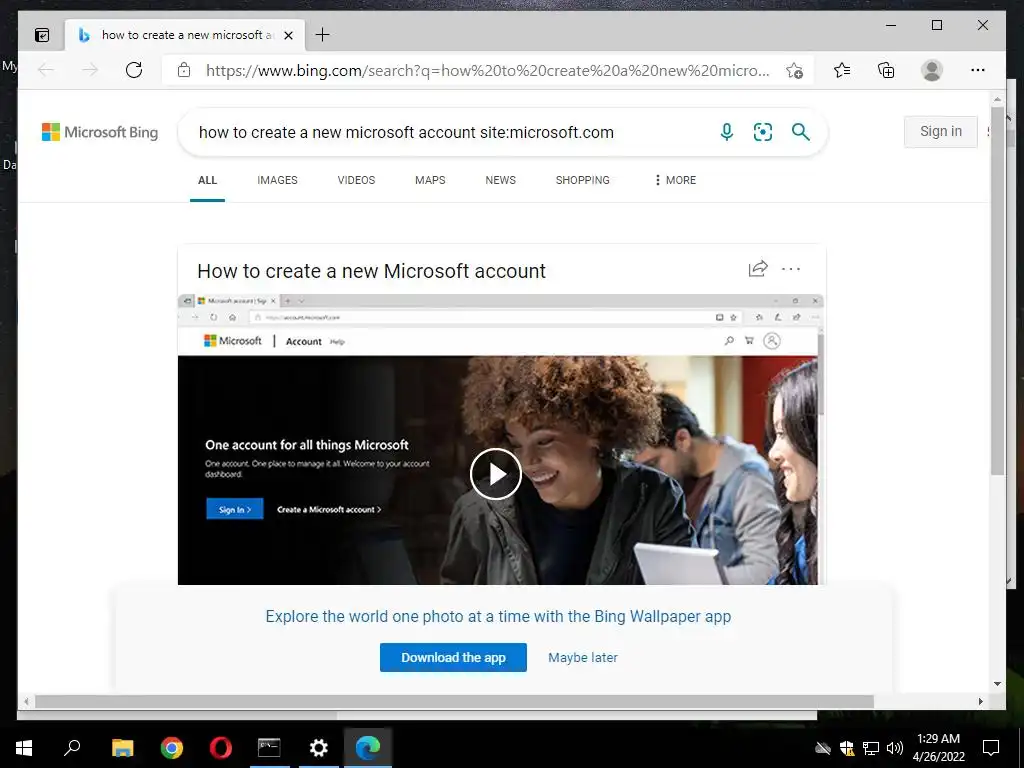
Task: Launch Google Chrome from taskbar
Action: [x=172, y=748]
